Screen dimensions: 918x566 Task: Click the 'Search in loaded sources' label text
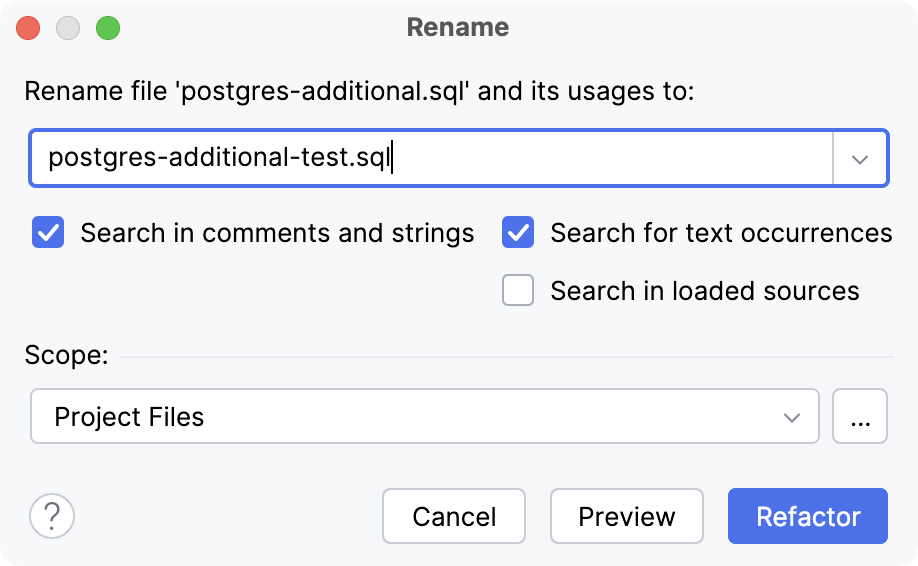[x=704, y=291]
